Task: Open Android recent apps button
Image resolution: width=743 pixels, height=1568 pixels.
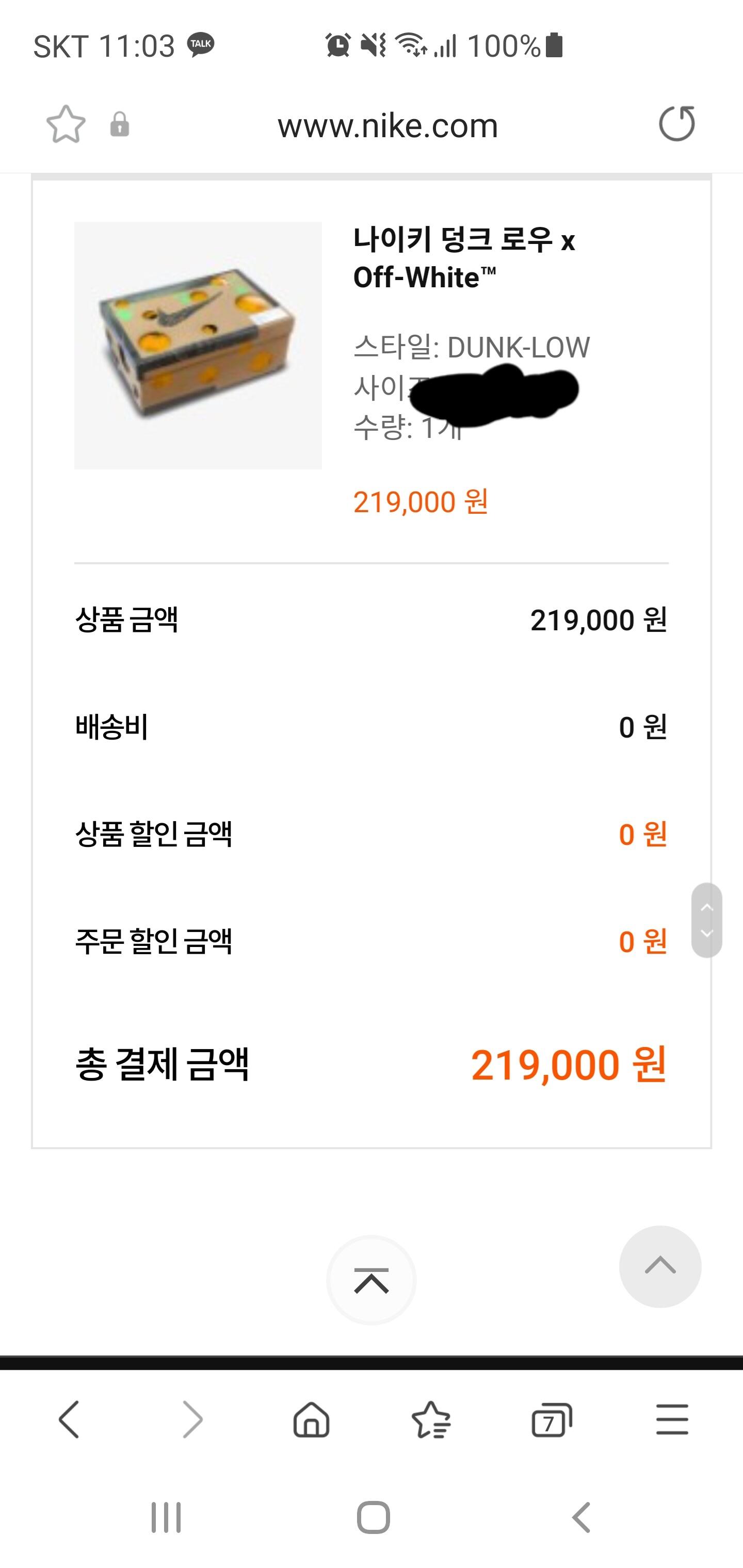Action: pyautogui.click(x=166, y=1517)
